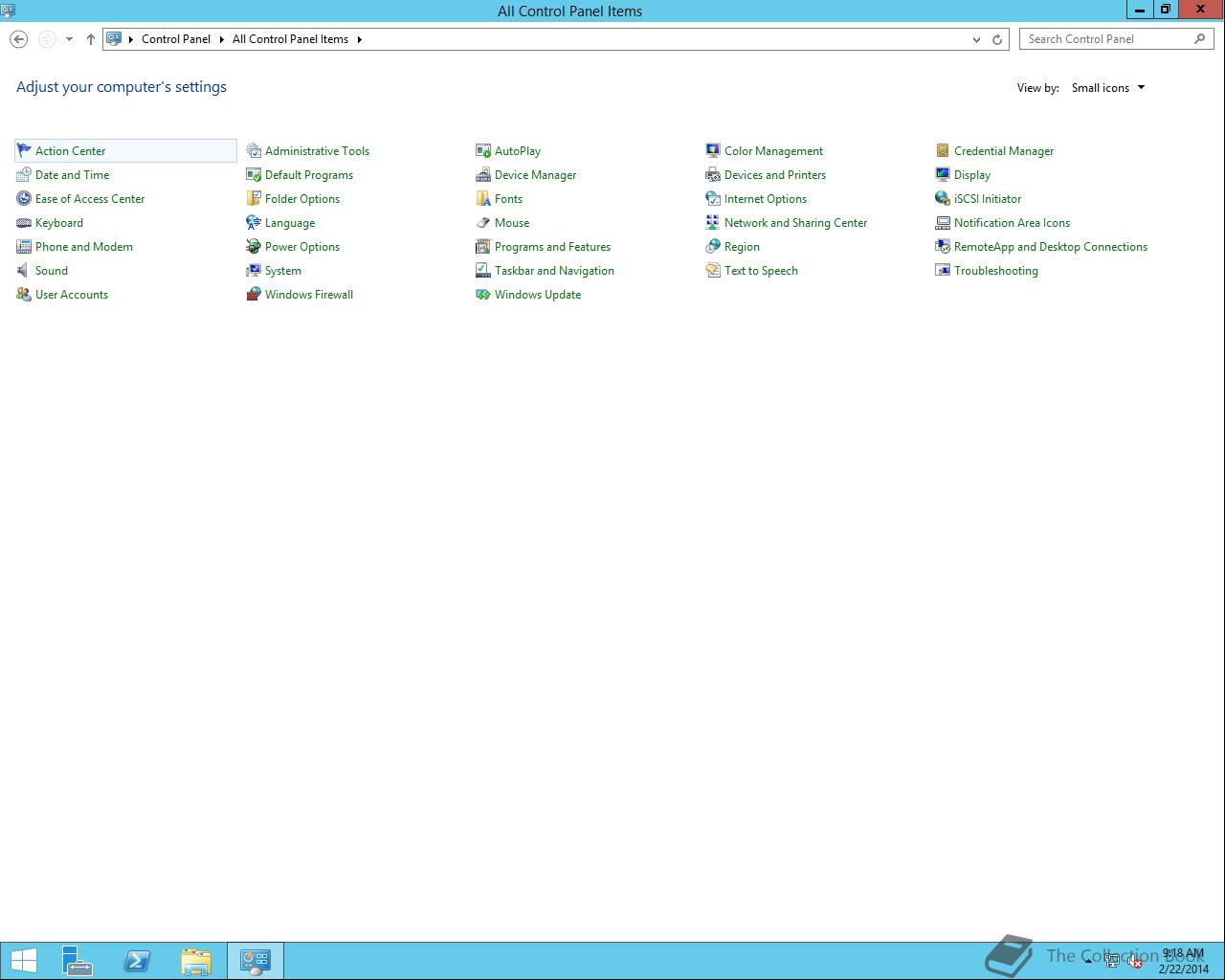The height and width of the screenshot is (980, 1225).
Task: Click the Devices and Printers icon
Action: pos(713,174)
